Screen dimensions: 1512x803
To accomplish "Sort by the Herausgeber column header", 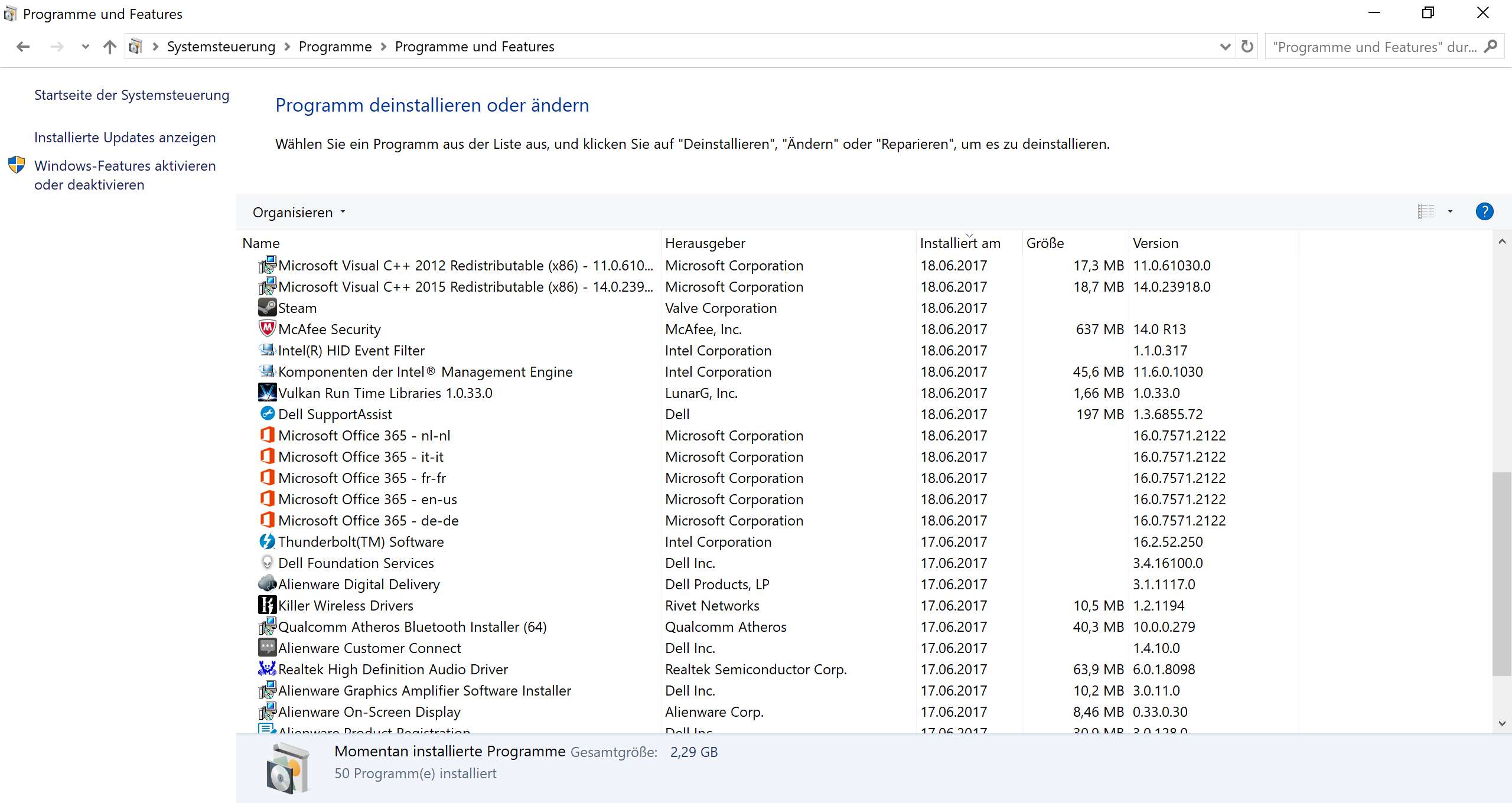I will (788, 243).
